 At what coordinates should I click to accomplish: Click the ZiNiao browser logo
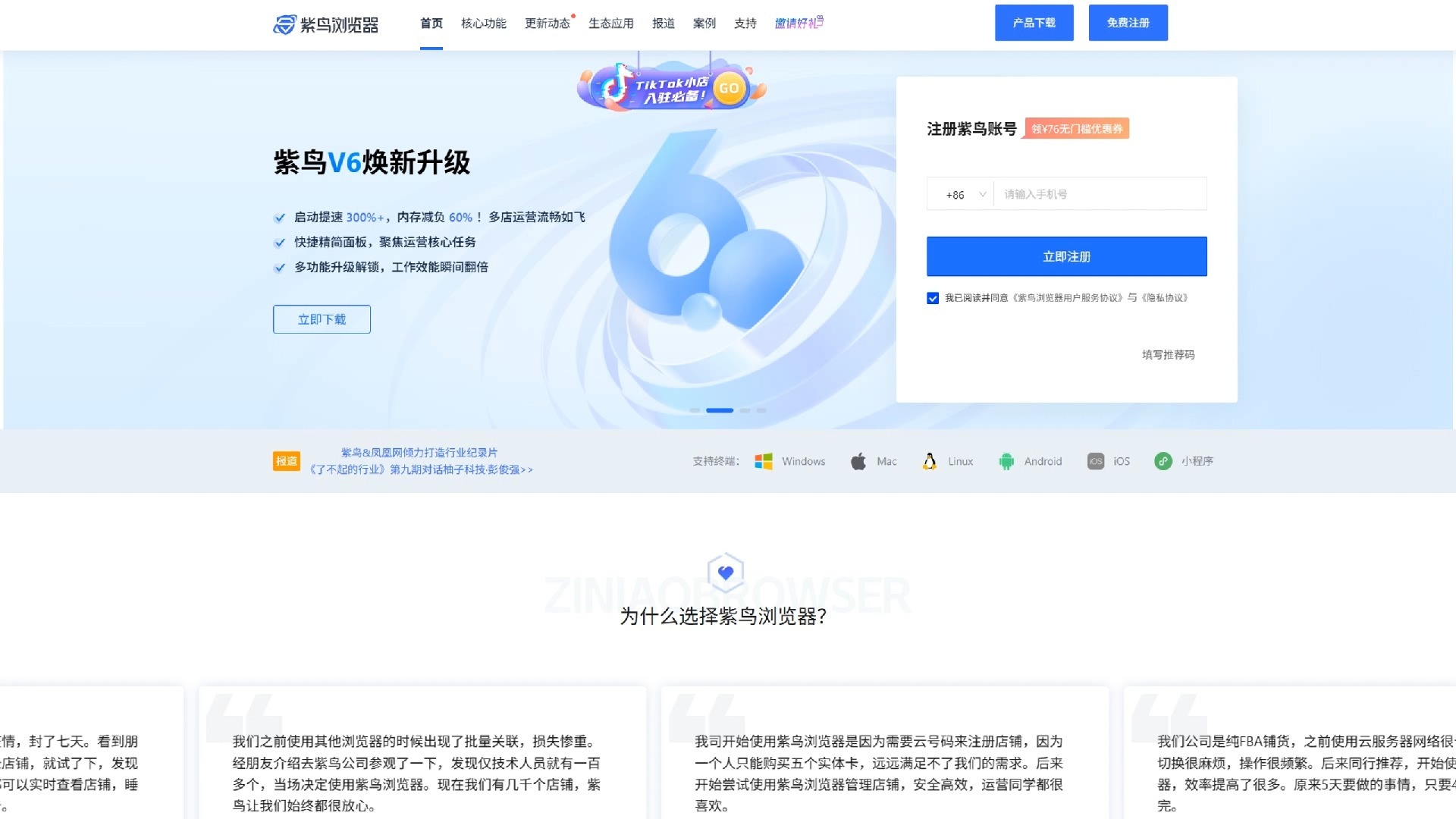(x=326, y=24)
